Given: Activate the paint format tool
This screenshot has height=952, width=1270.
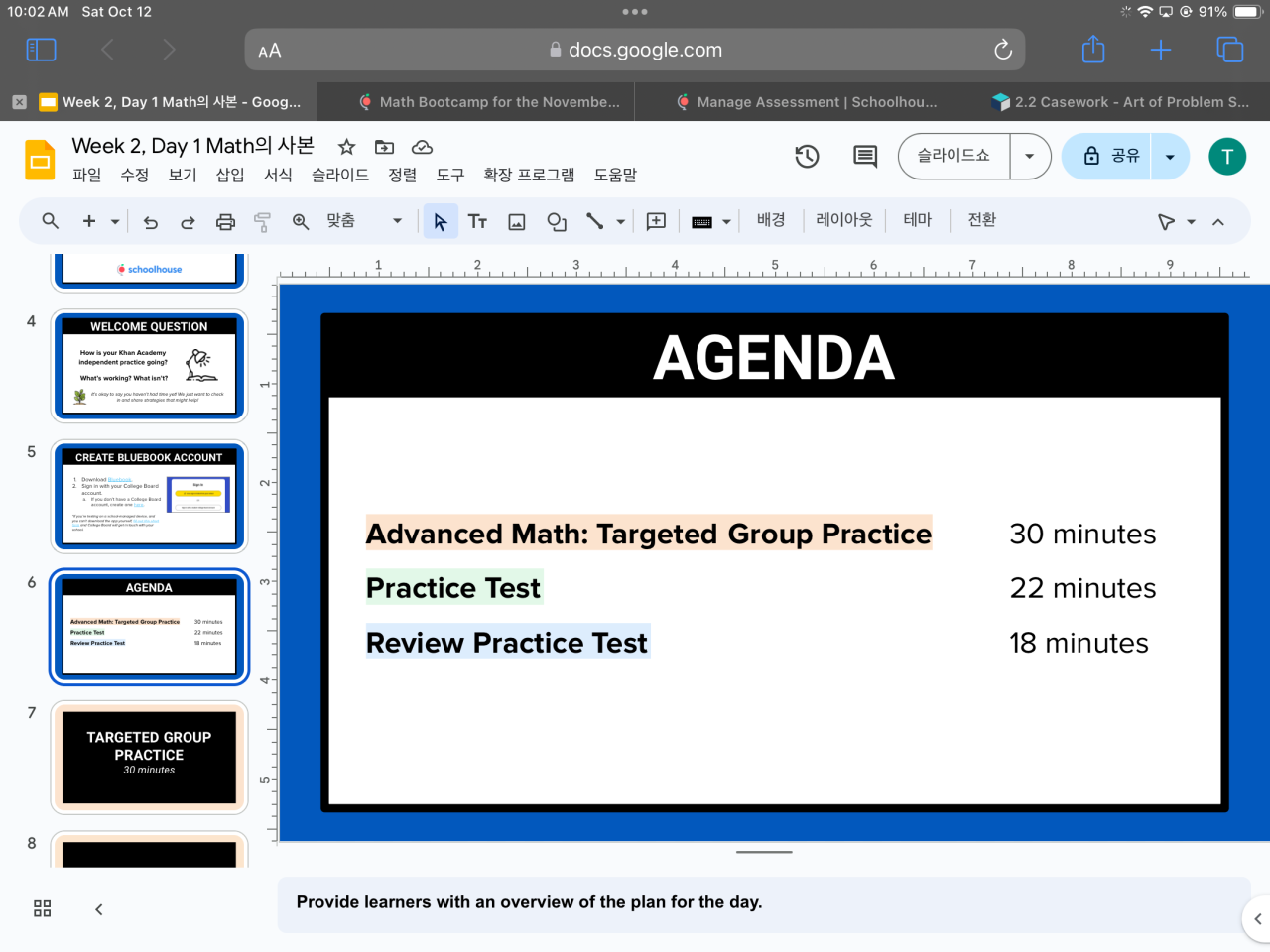Looking at the screenshot, I should pos(263,222).
